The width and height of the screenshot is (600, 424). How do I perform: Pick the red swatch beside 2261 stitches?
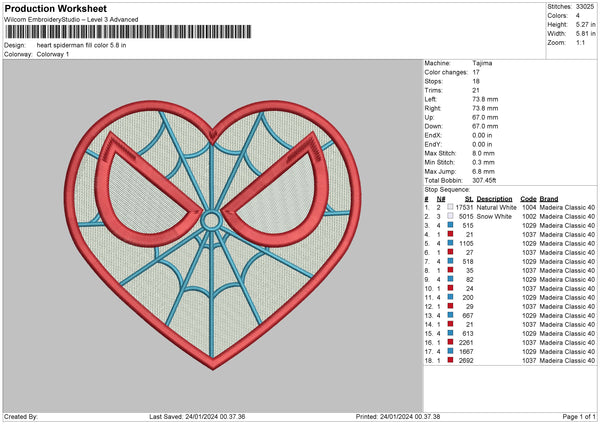pyautogui.click(x=450, y=342)
